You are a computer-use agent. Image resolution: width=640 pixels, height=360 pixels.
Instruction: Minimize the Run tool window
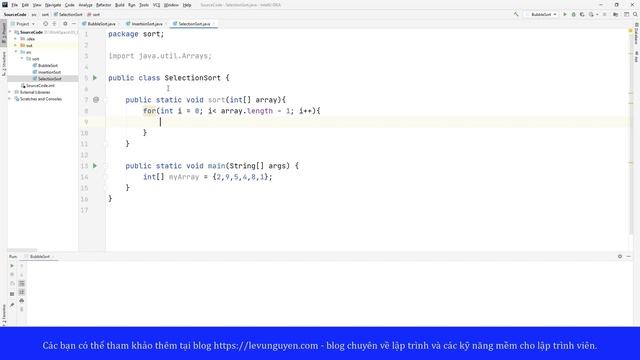coord(629,256)
